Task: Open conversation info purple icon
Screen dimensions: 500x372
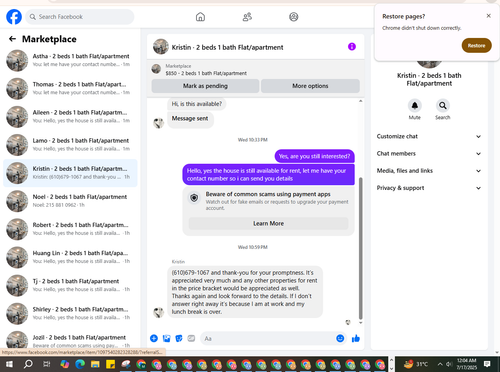Action: point(352,47)
